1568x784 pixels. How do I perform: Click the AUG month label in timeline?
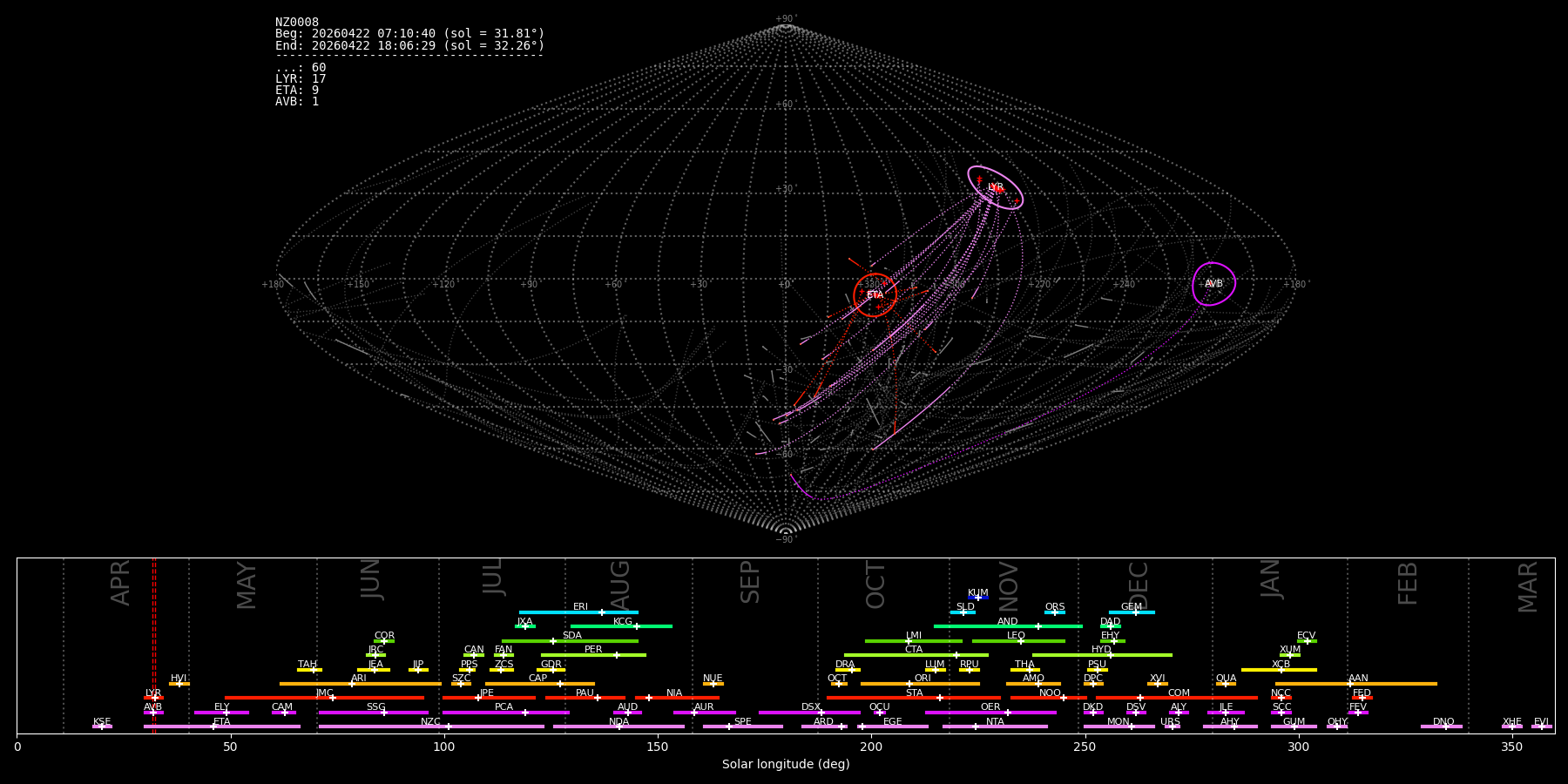[x=620, y=584]
